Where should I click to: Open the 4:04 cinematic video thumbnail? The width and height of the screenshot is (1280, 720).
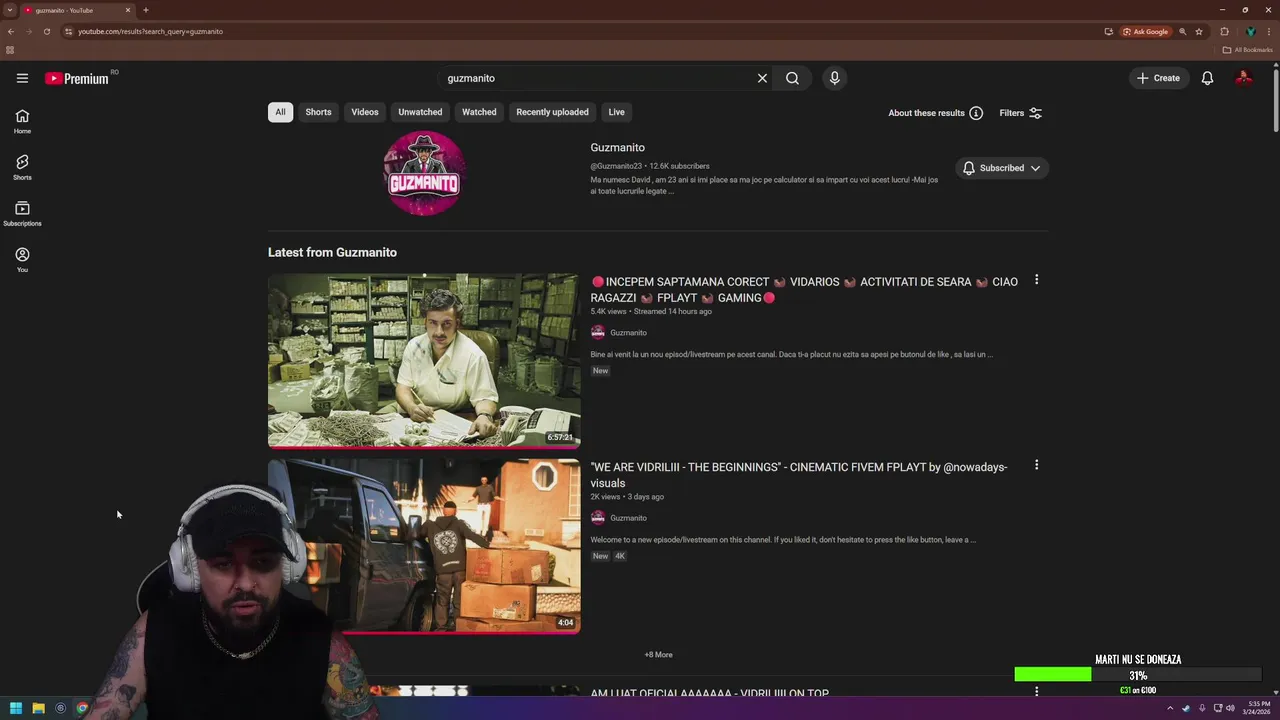[x=424, y=546]
